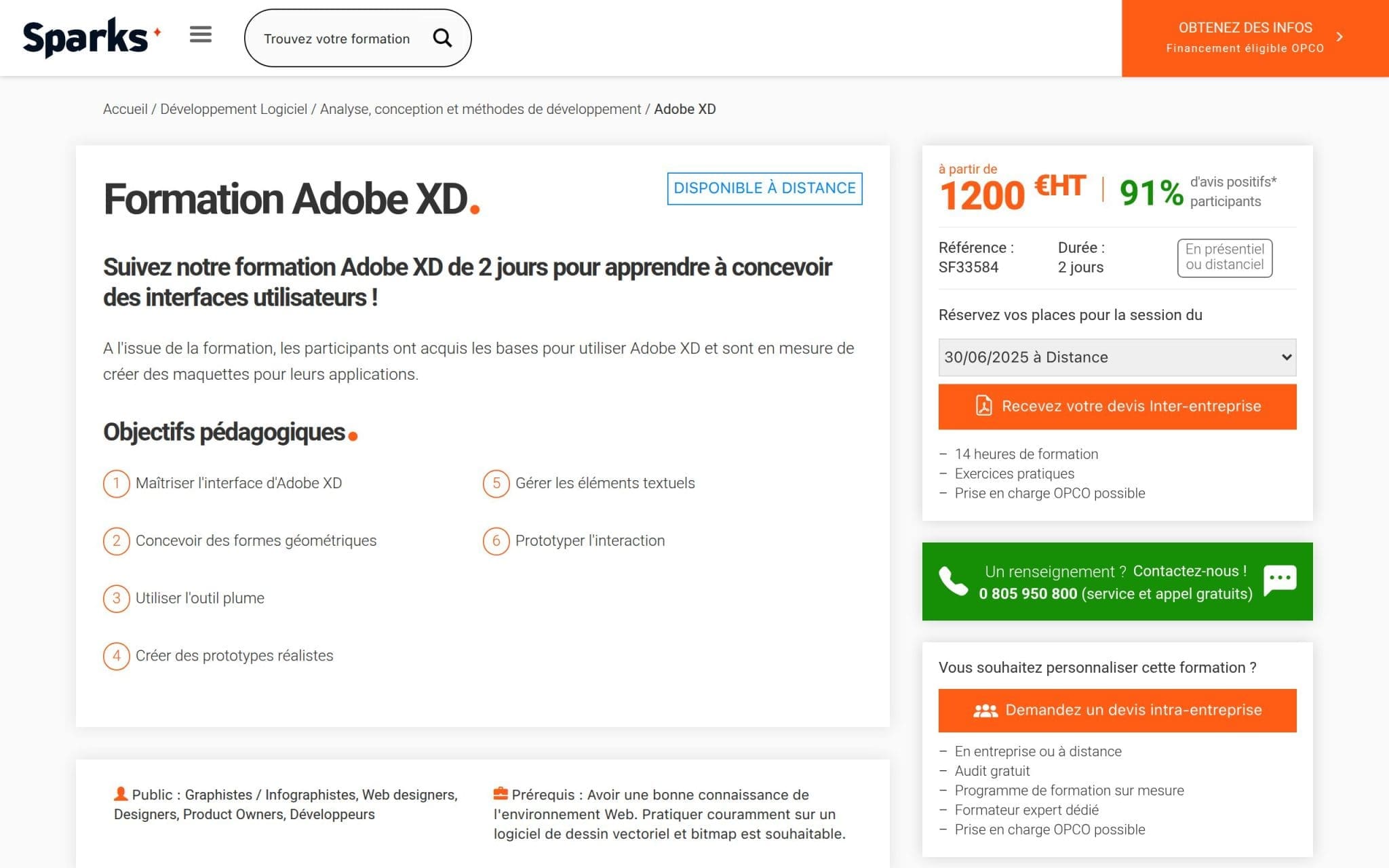The height and width of the screenshot is (868, 1389).
Task: Click the numbered circle 3 for Utiliser l'outil plume
Action: click(x=117, y=599)
